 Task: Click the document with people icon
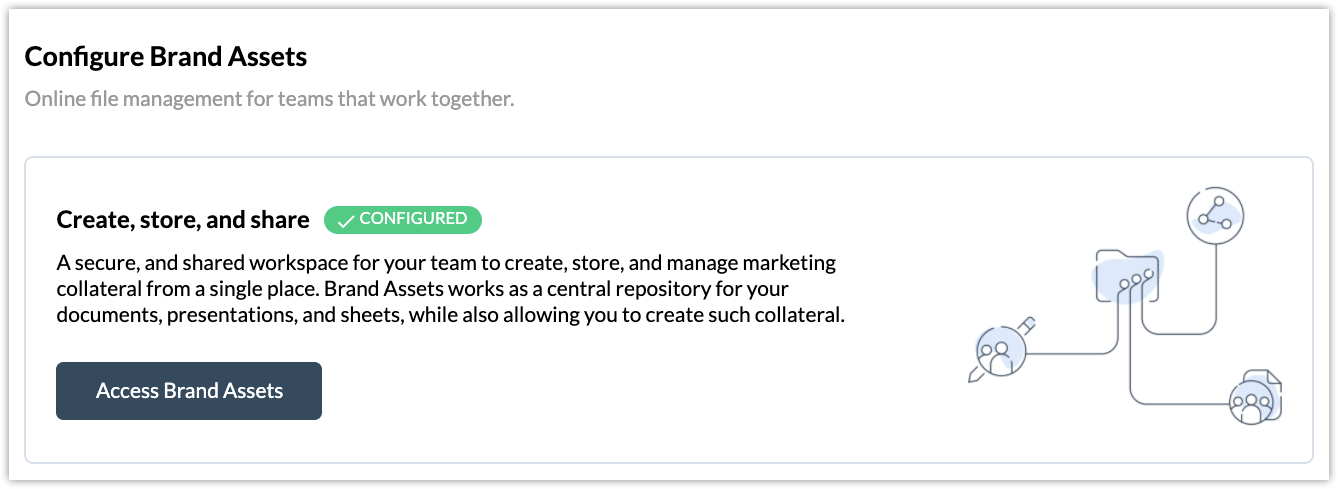(x=1254, y=396)
